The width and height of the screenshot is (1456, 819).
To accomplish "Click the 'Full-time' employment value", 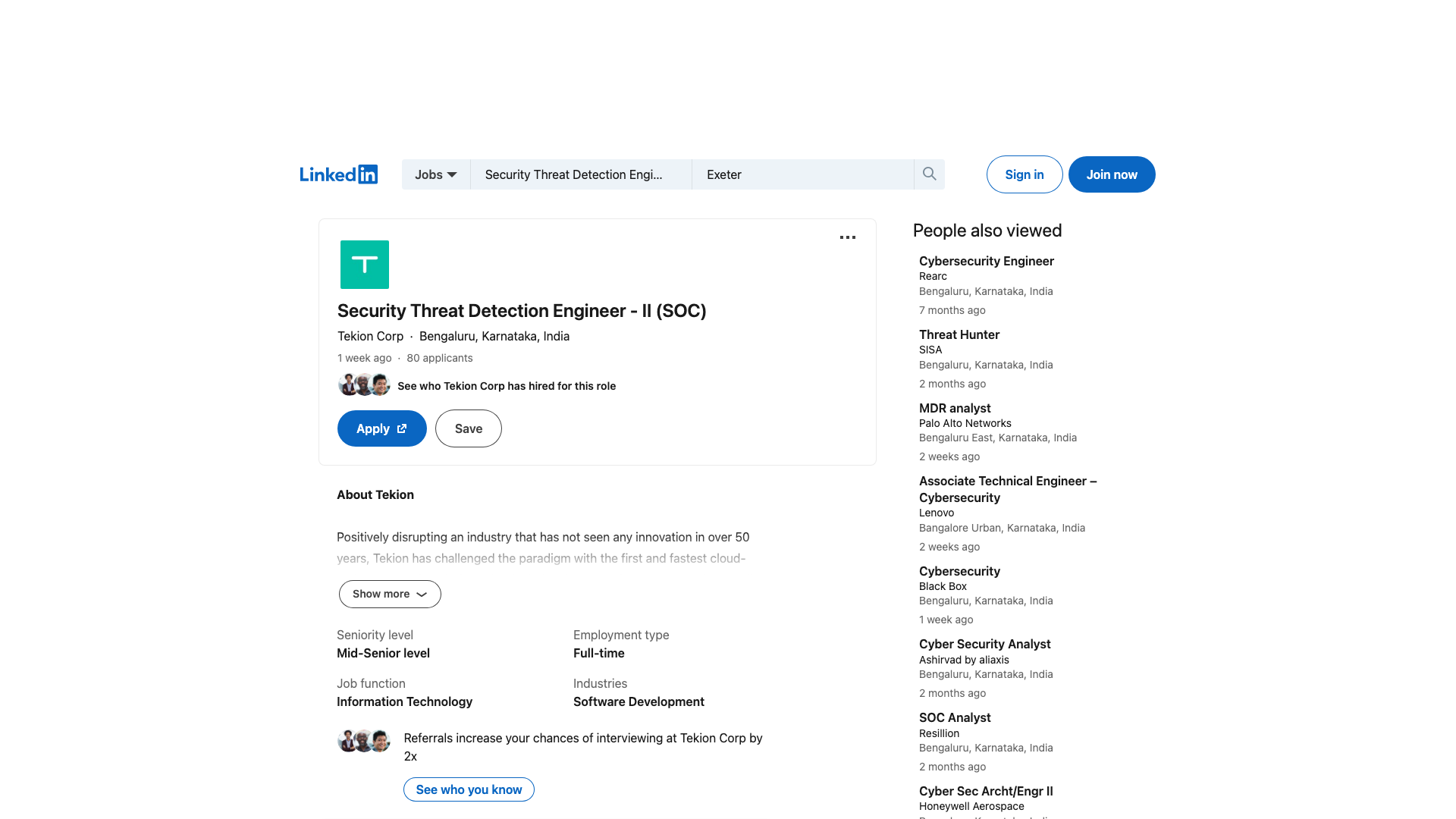I will click(599, 653).
